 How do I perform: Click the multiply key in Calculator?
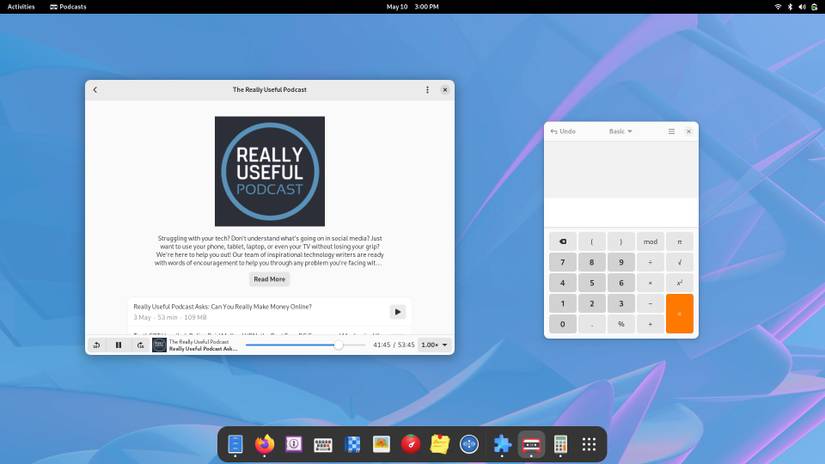650,283
